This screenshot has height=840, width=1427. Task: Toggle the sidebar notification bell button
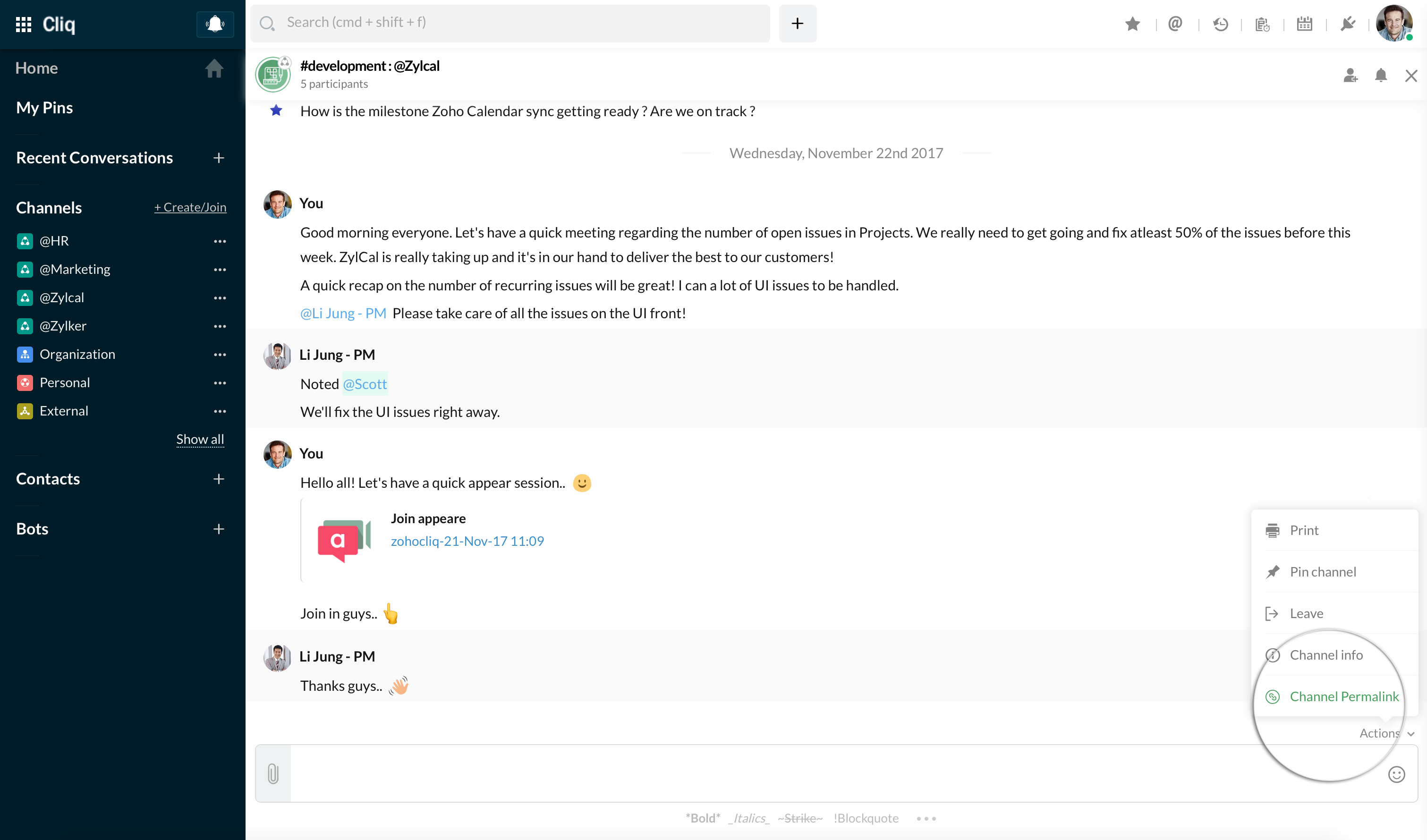tap(214, 24)
